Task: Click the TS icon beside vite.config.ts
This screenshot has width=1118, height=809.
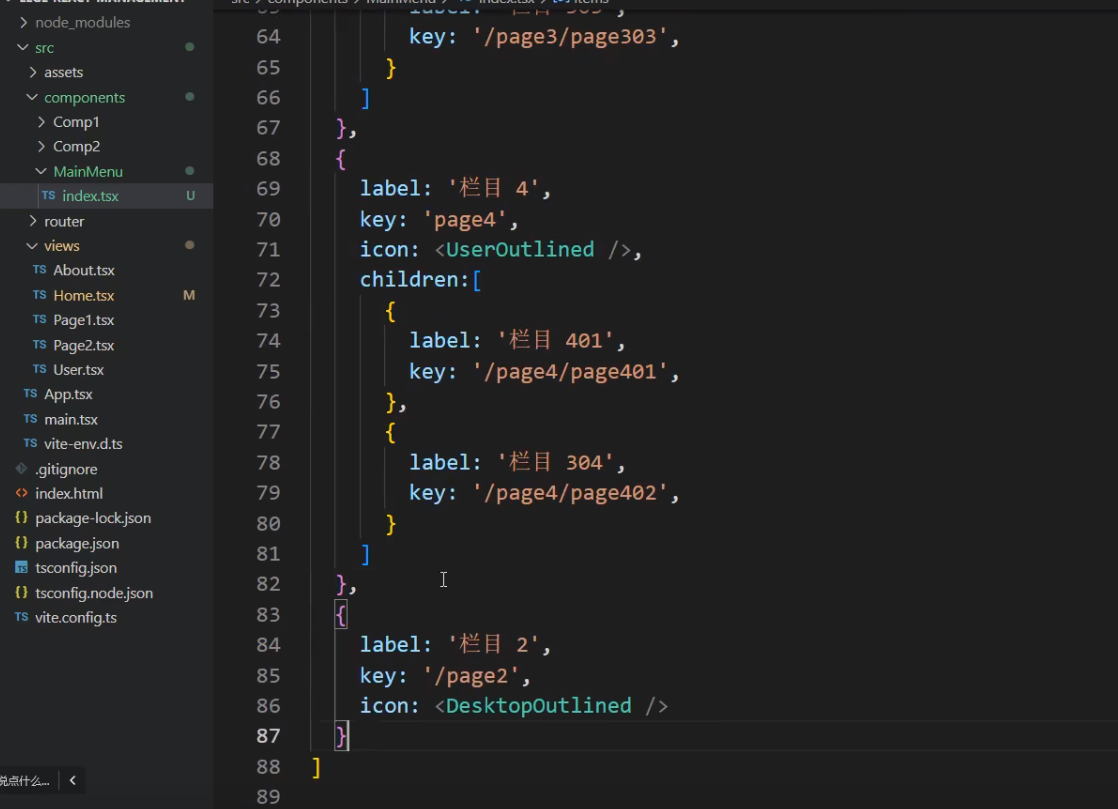Action: pyautogui.click(x=21, y=617)
